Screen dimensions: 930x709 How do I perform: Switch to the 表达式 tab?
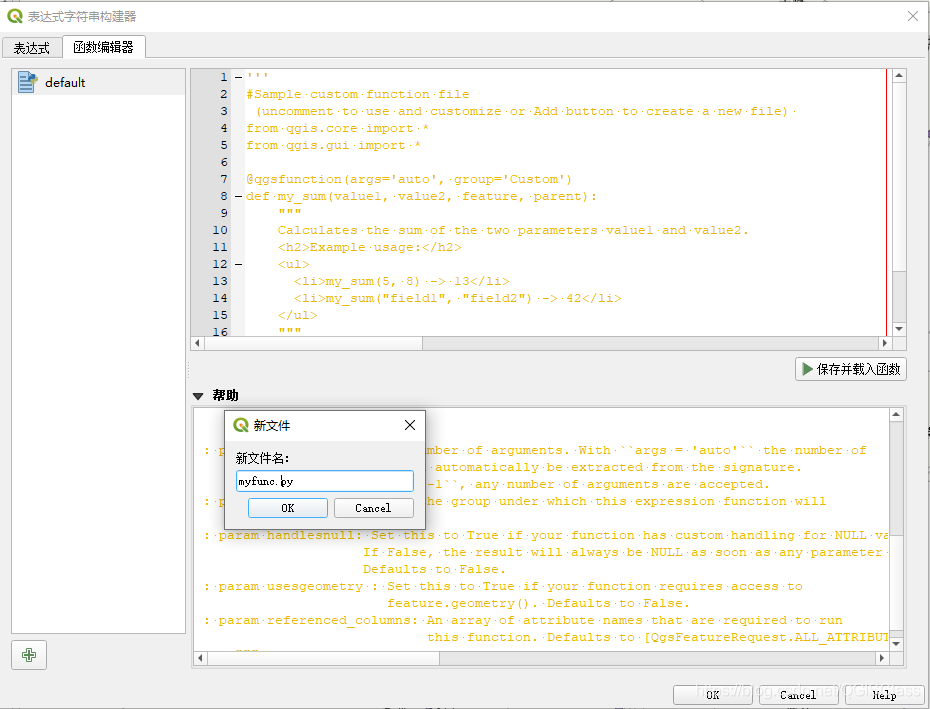pos(32,47)
